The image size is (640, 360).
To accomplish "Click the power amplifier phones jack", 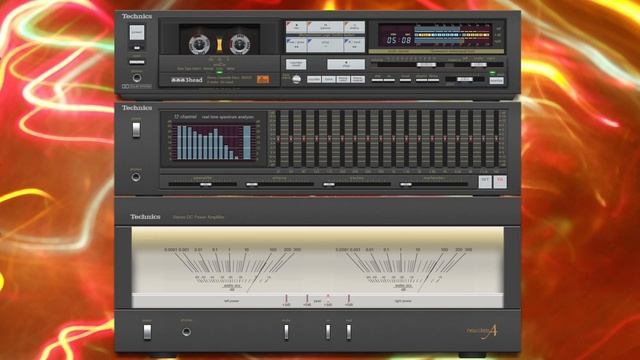I will coord(186,332).
